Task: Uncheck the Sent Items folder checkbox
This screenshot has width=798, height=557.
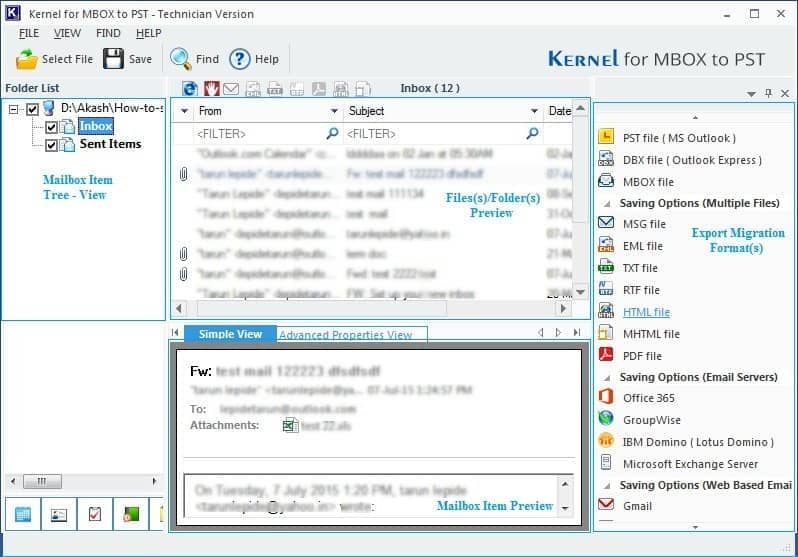Action: point(51,145)
